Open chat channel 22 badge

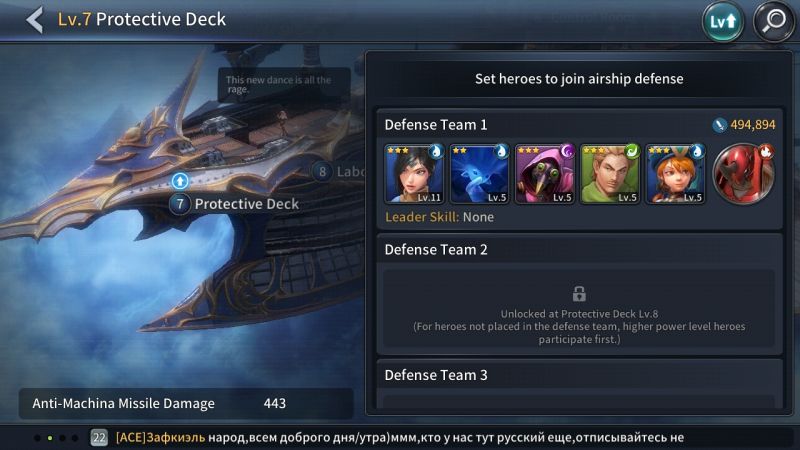(99, 437)
